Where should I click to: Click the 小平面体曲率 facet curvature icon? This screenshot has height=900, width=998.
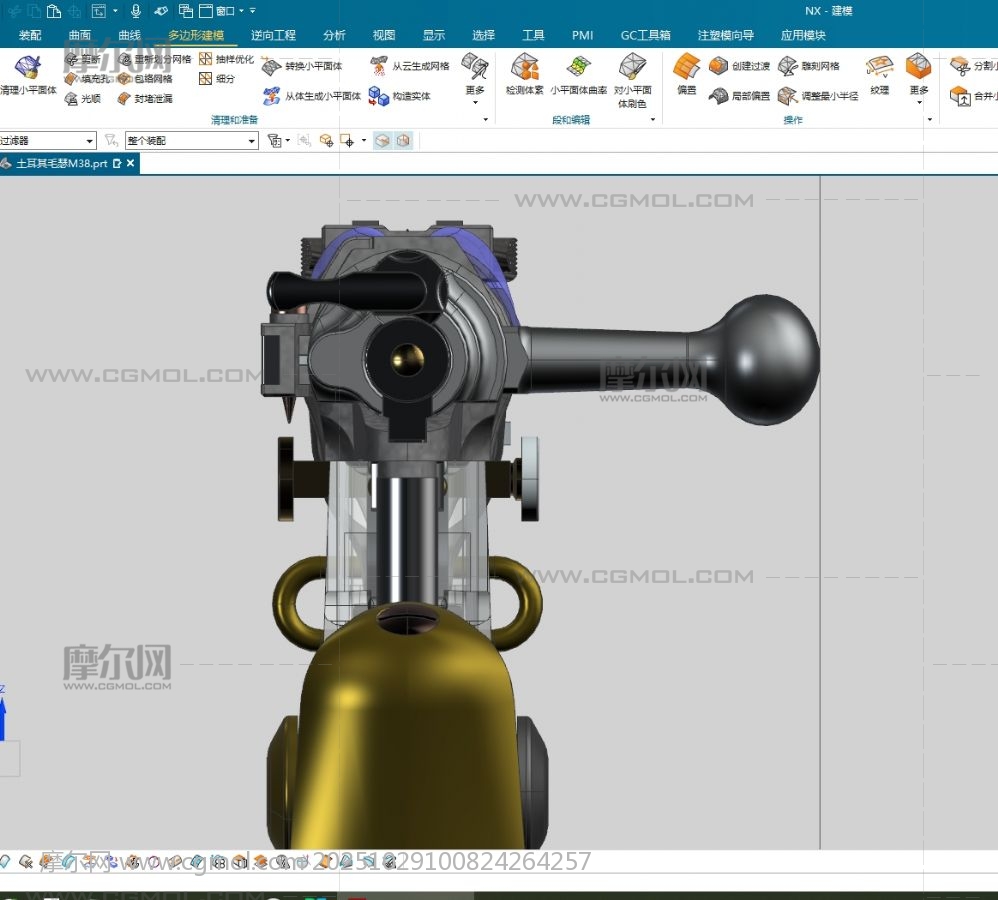578,68
